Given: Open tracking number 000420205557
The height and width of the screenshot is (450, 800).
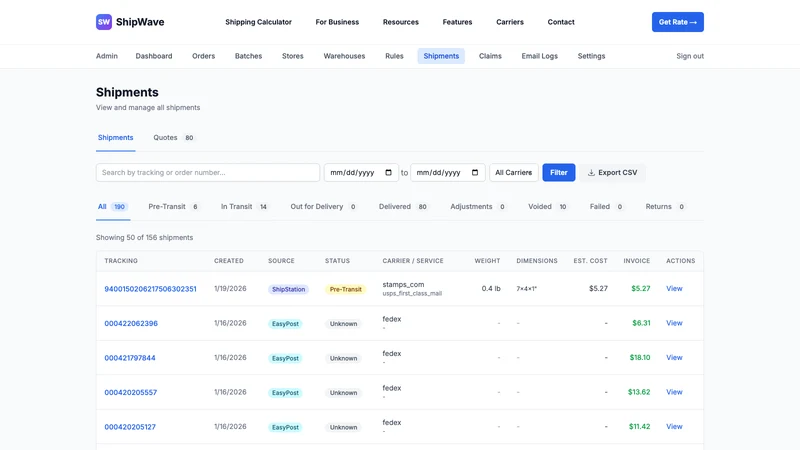Looking at the screenshot, I should [131, 392].
